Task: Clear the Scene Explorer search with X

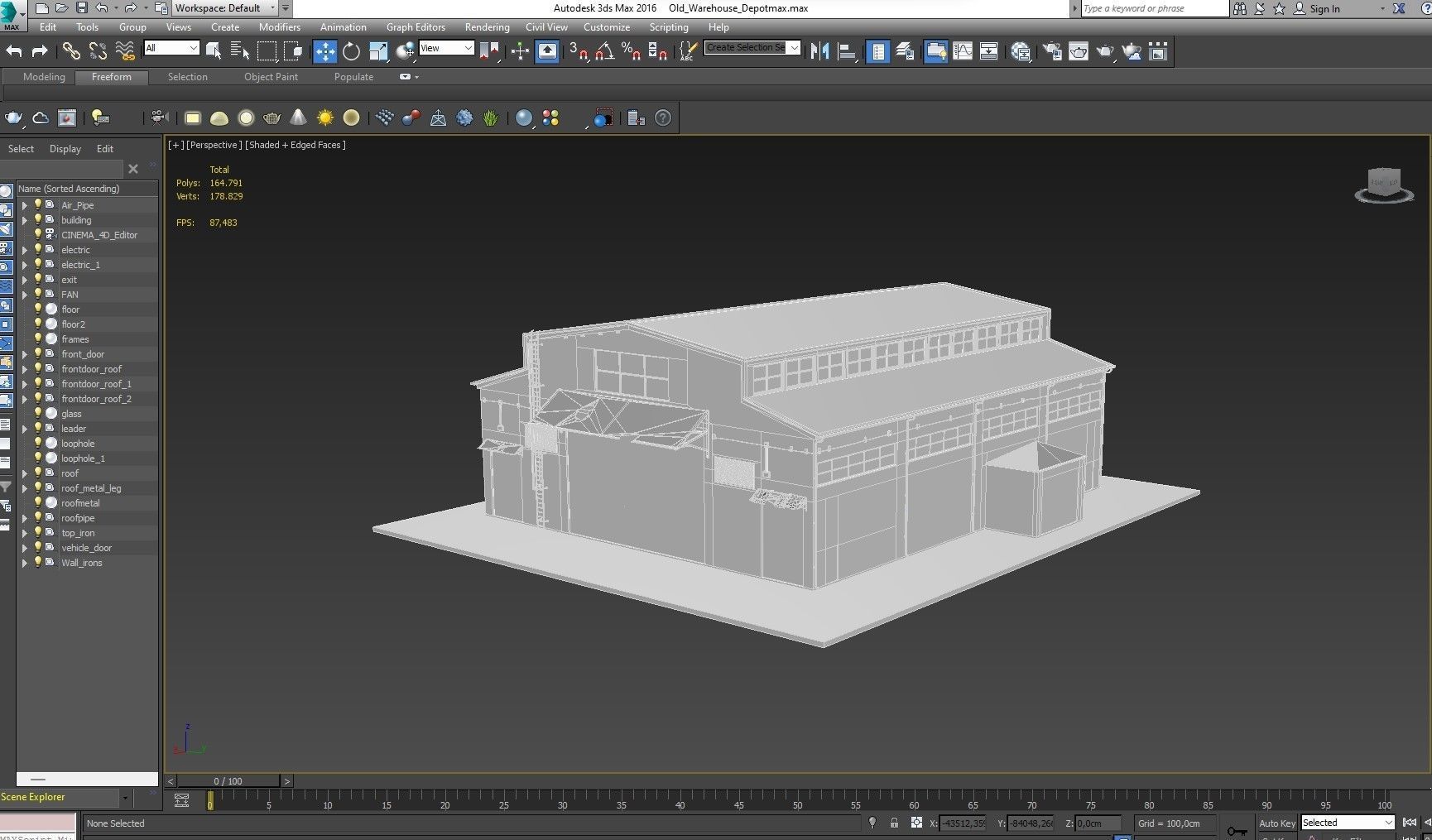Action: pyautogui.click(x=133, y=169)
